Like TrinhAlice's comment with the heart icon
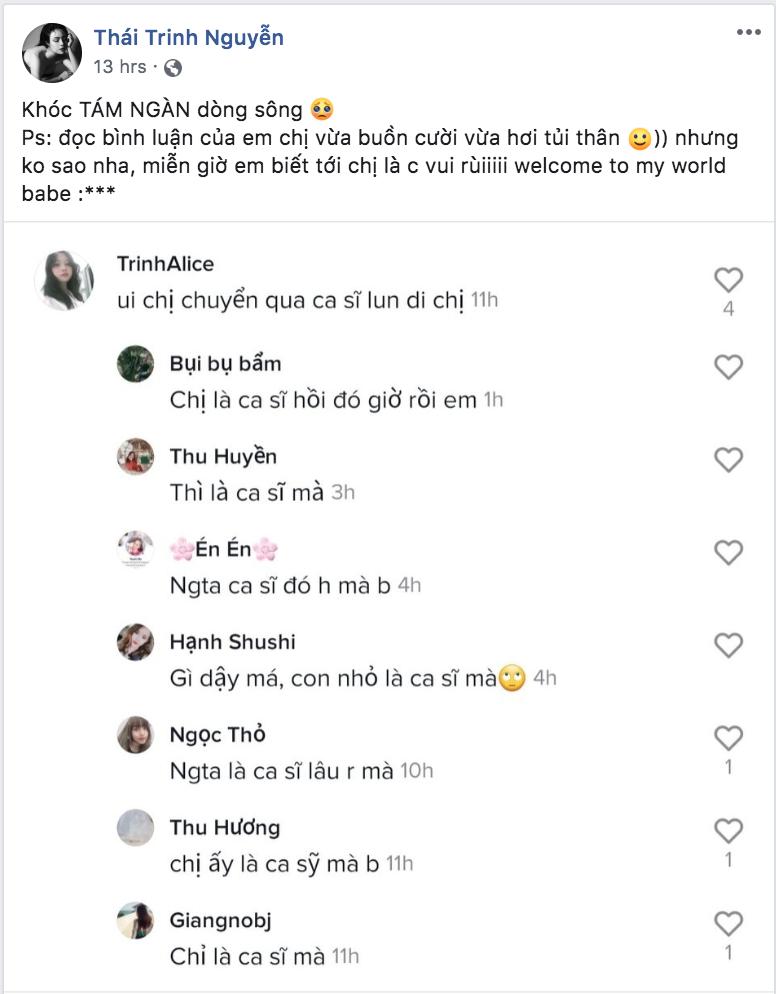The width and height of the screenshot is (776, 994). pyautogui.click(x=730, y=281)
